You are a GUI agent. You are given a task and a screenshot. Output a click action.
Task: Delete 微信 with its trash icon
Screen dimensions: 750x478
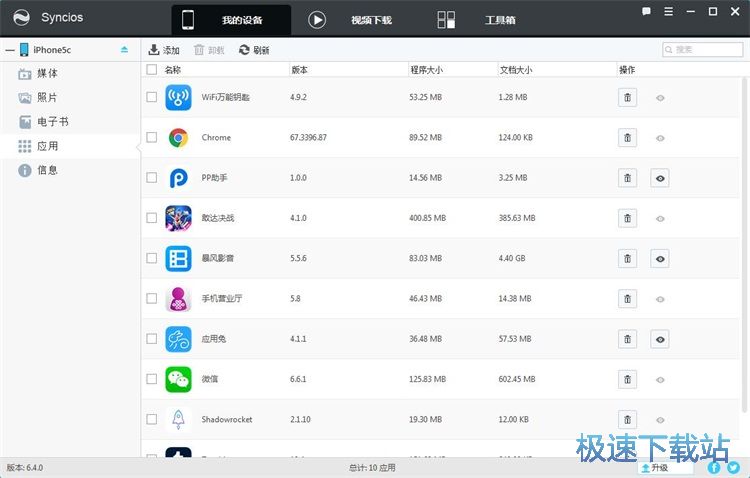point(628,379)
